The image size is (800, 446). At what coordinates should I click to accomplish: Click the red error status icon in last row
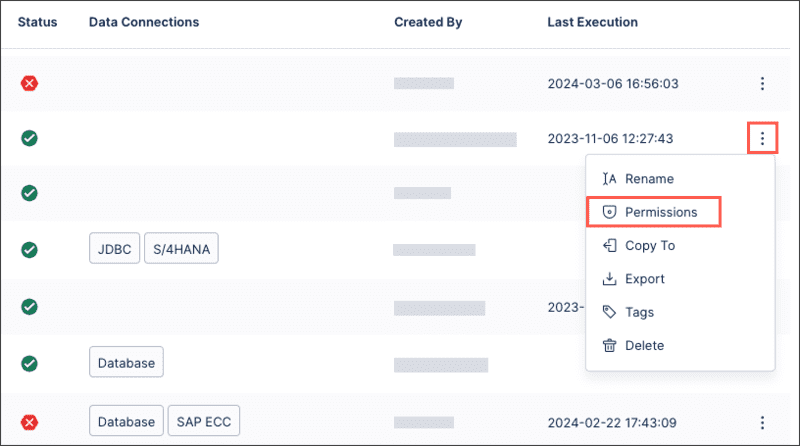(x=30, y=422)
